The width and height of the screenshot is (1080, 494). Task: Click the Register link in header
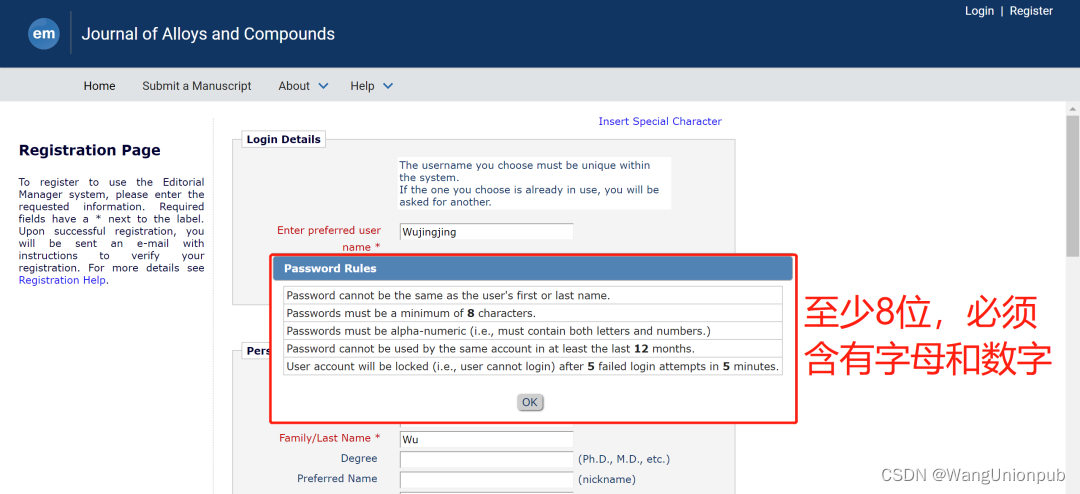click(1031, 11)
